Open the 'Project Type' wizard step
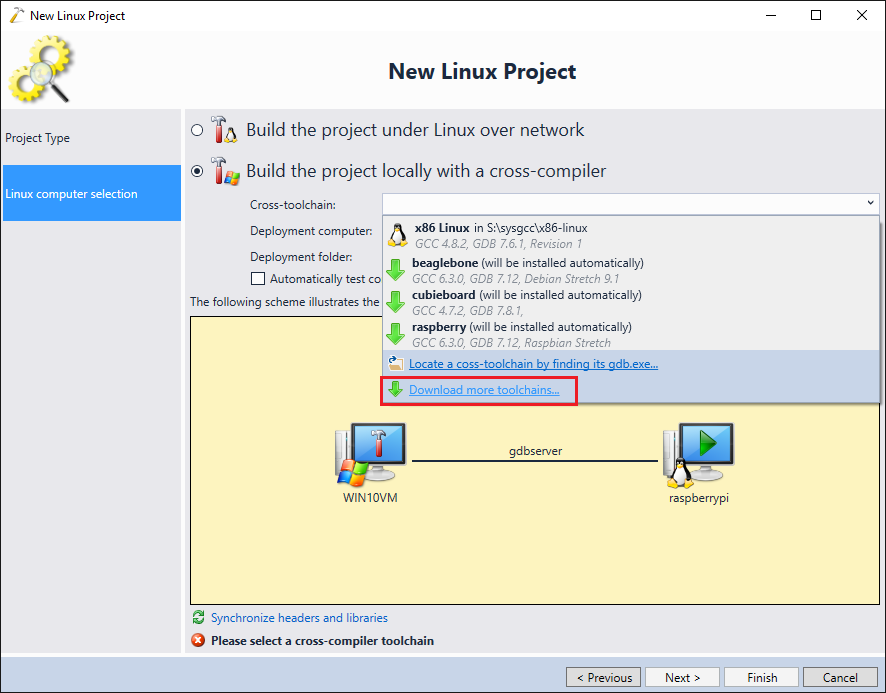Screen dimensions: 886x693 [x=92, y=138]
